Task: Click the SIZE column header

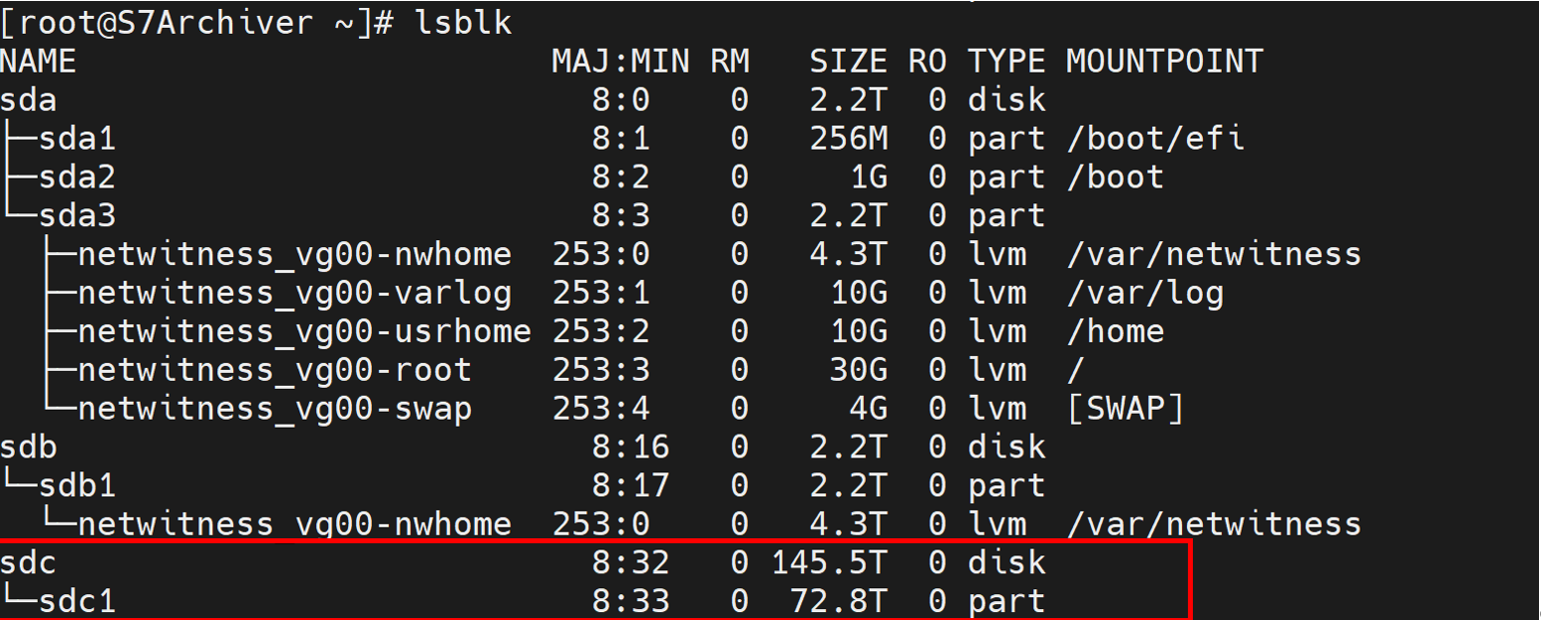Action: (848, 62)
